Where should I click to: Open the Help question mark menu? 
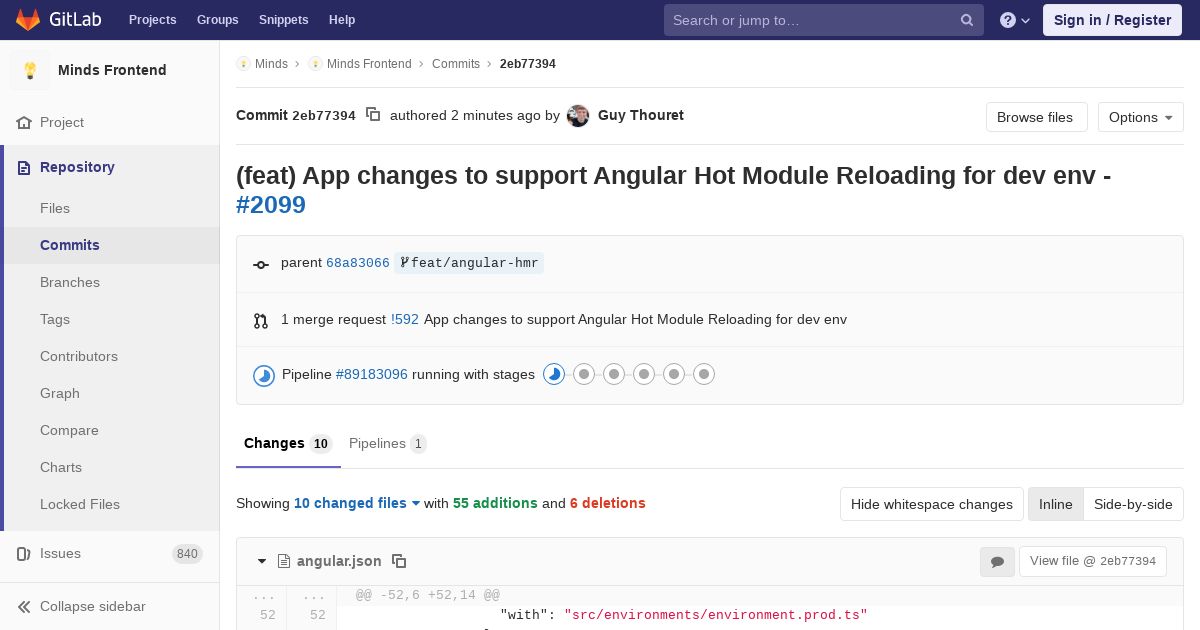(1015, 20)
